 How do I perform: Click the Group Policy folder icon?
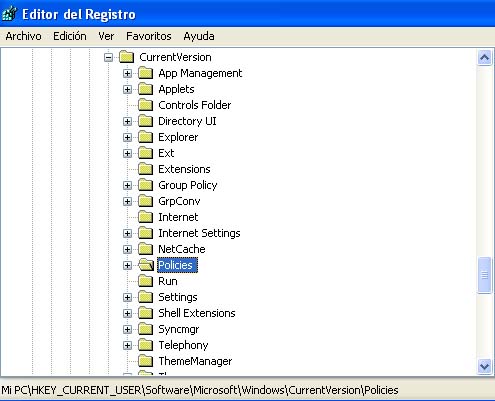coord(146,185)
